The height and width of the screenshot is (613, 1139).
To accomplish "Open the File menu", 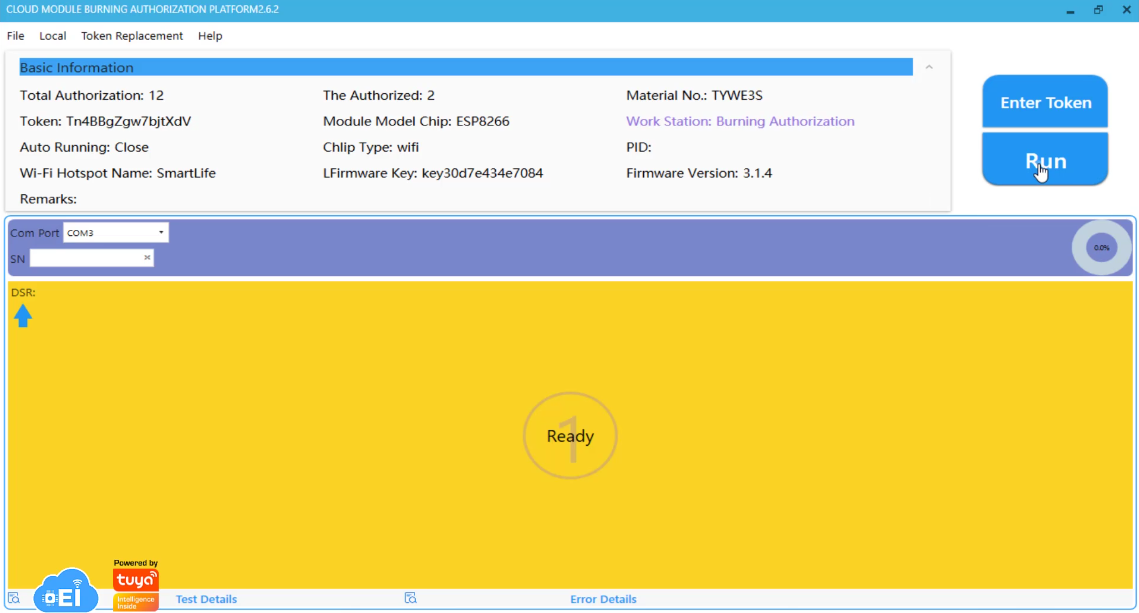I will coord(16,36).
